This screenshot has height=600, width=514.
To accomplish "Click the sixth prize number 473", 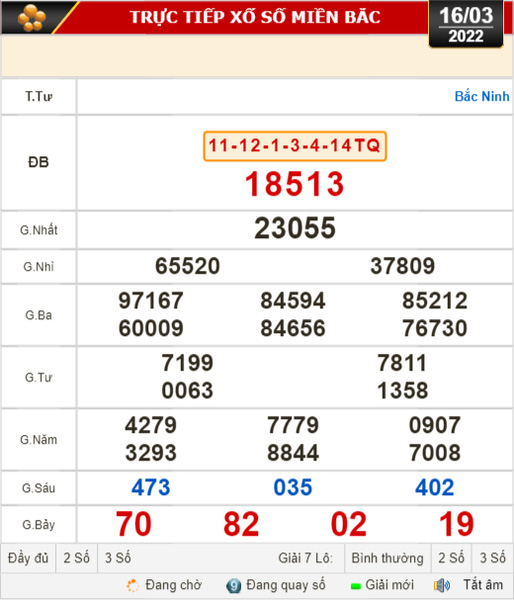I will (151, 488).
